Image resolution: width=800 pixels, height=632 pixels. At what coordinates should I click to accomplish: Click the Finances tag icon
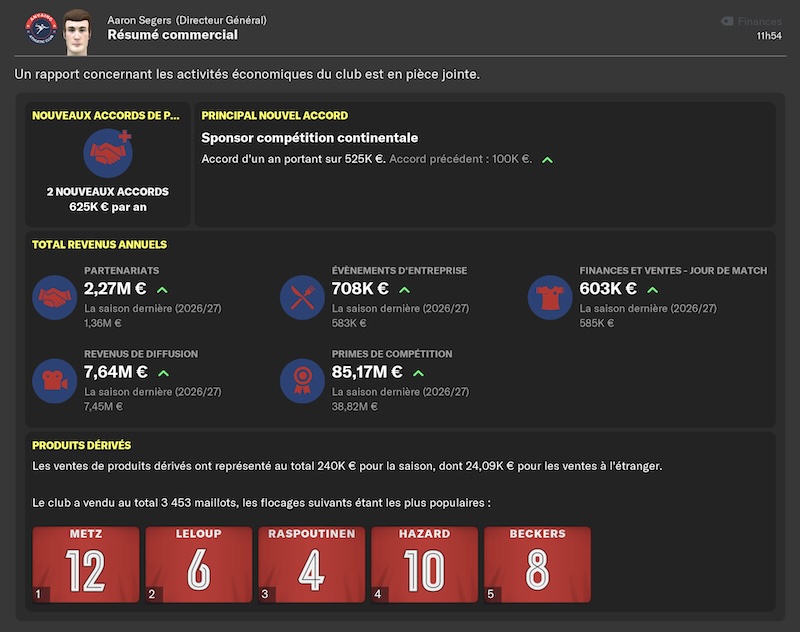(727, 21)
